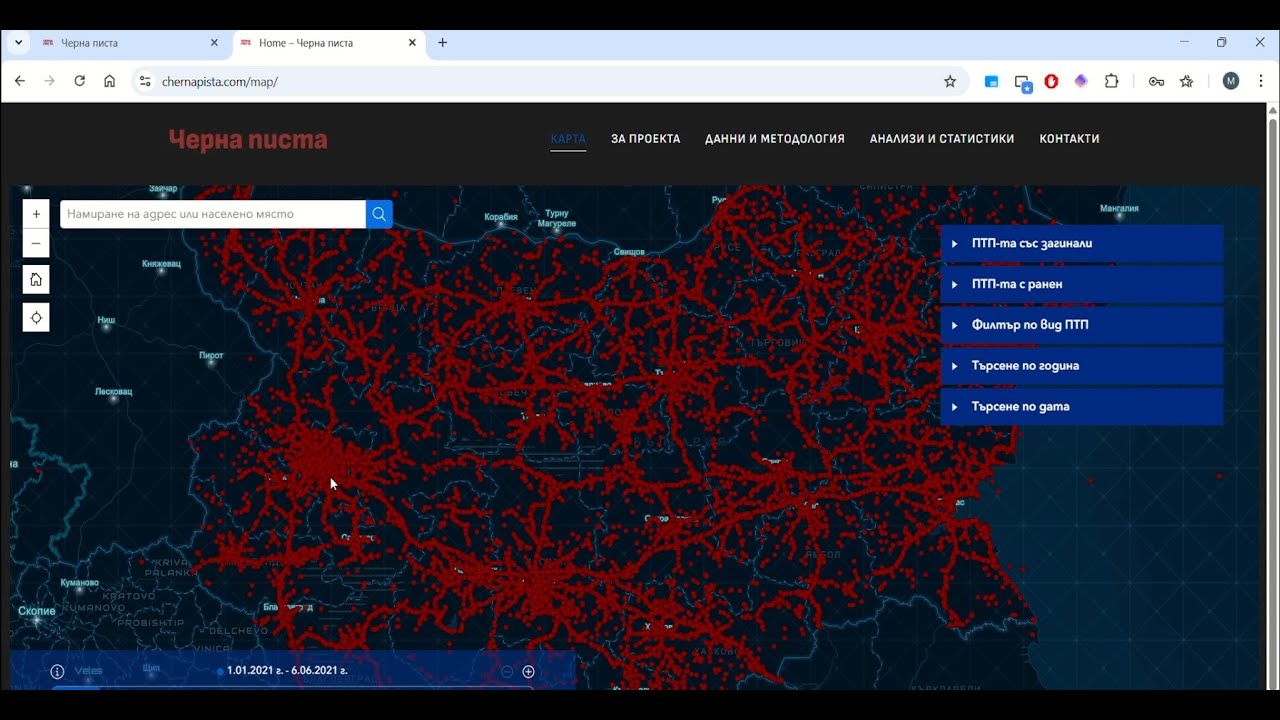
Task: Click the Свищов label on map
Action: 629,252
